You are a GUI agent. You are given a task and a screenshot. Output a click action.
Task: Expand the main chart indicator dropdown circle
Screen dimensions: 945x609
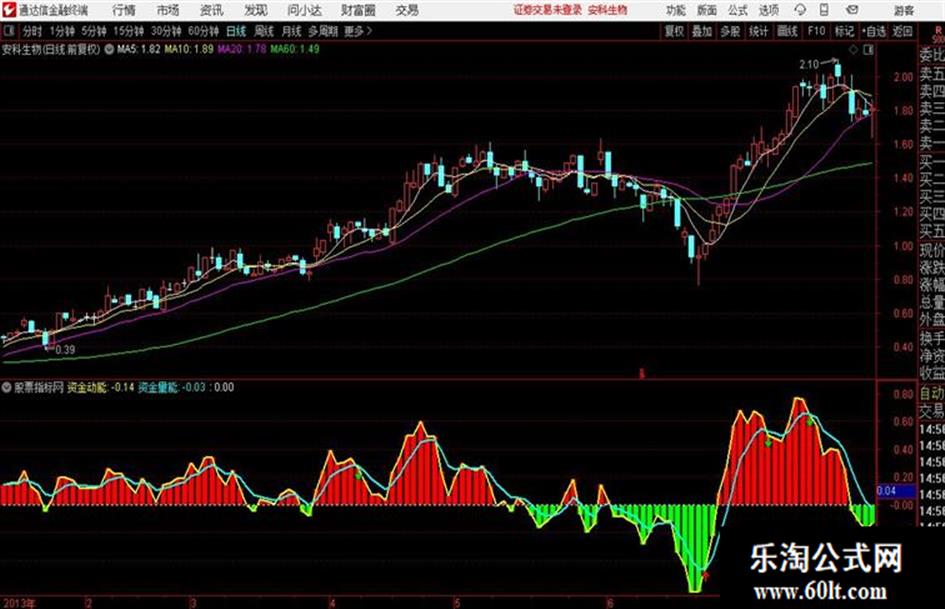click(109, 49)
